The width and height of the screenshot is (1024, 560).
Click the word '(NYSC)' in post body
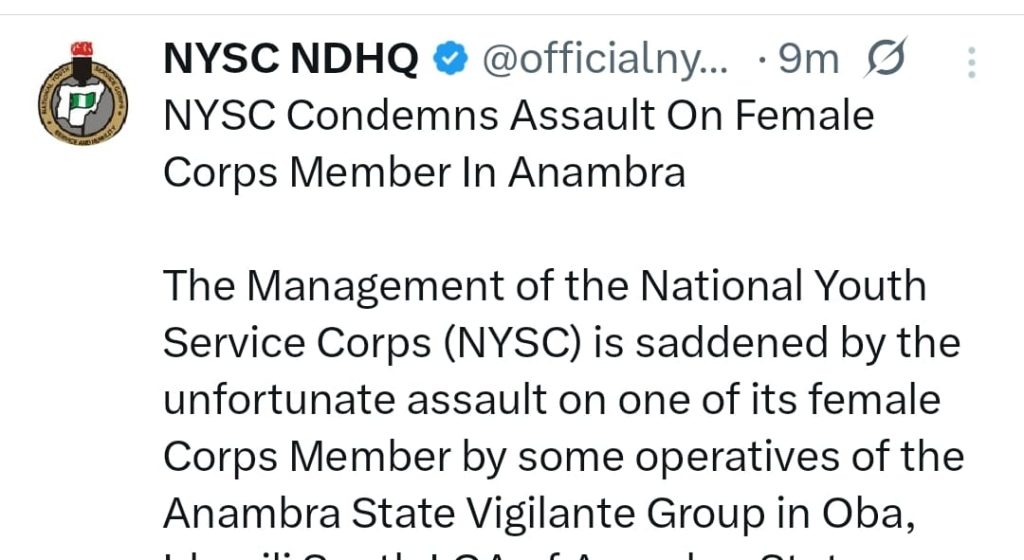(x=512, y=344)
